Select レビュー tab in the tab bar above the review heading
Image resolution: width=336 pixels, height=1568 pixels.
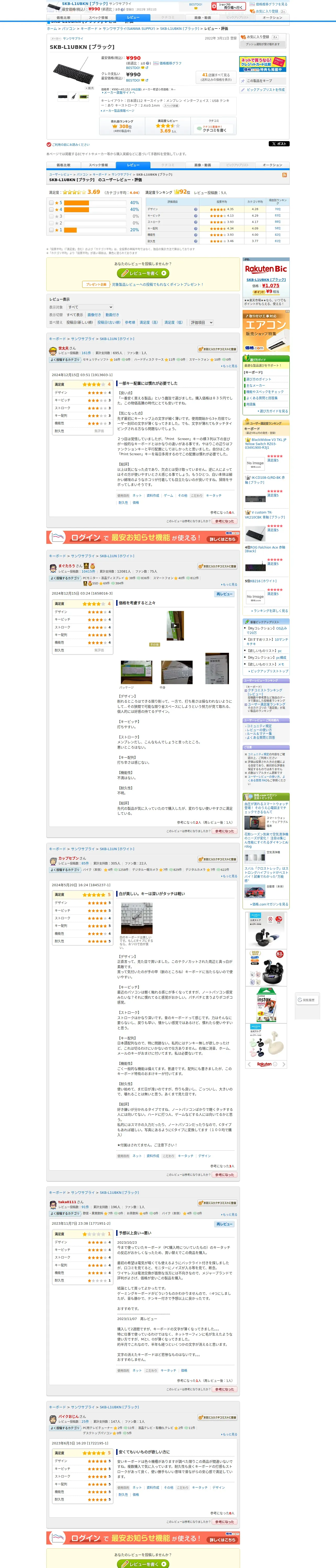pyautogui.click(x=133, y=165)
